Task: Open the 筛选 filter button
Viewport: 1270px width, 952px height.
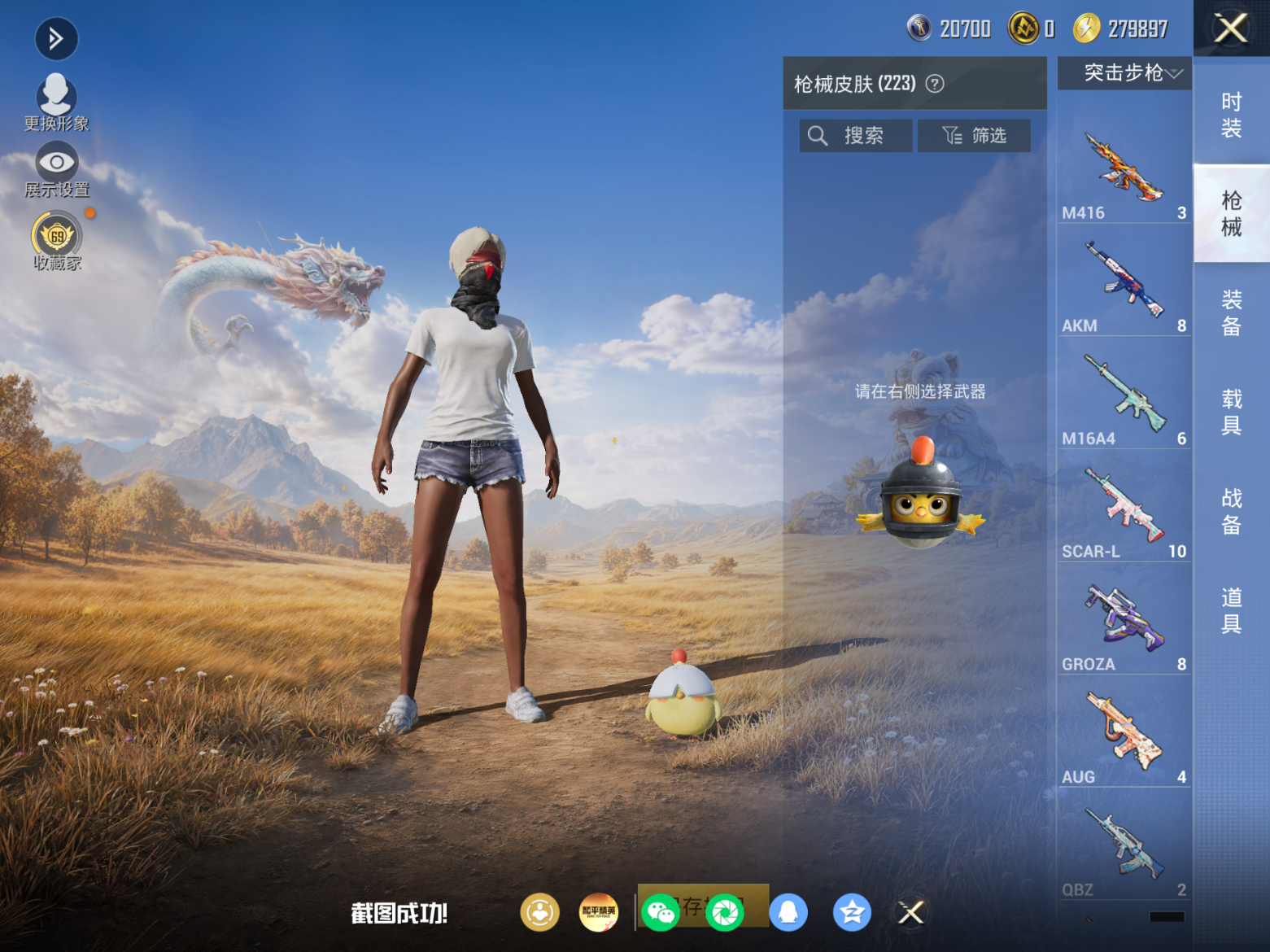Action: pos(974,136)
